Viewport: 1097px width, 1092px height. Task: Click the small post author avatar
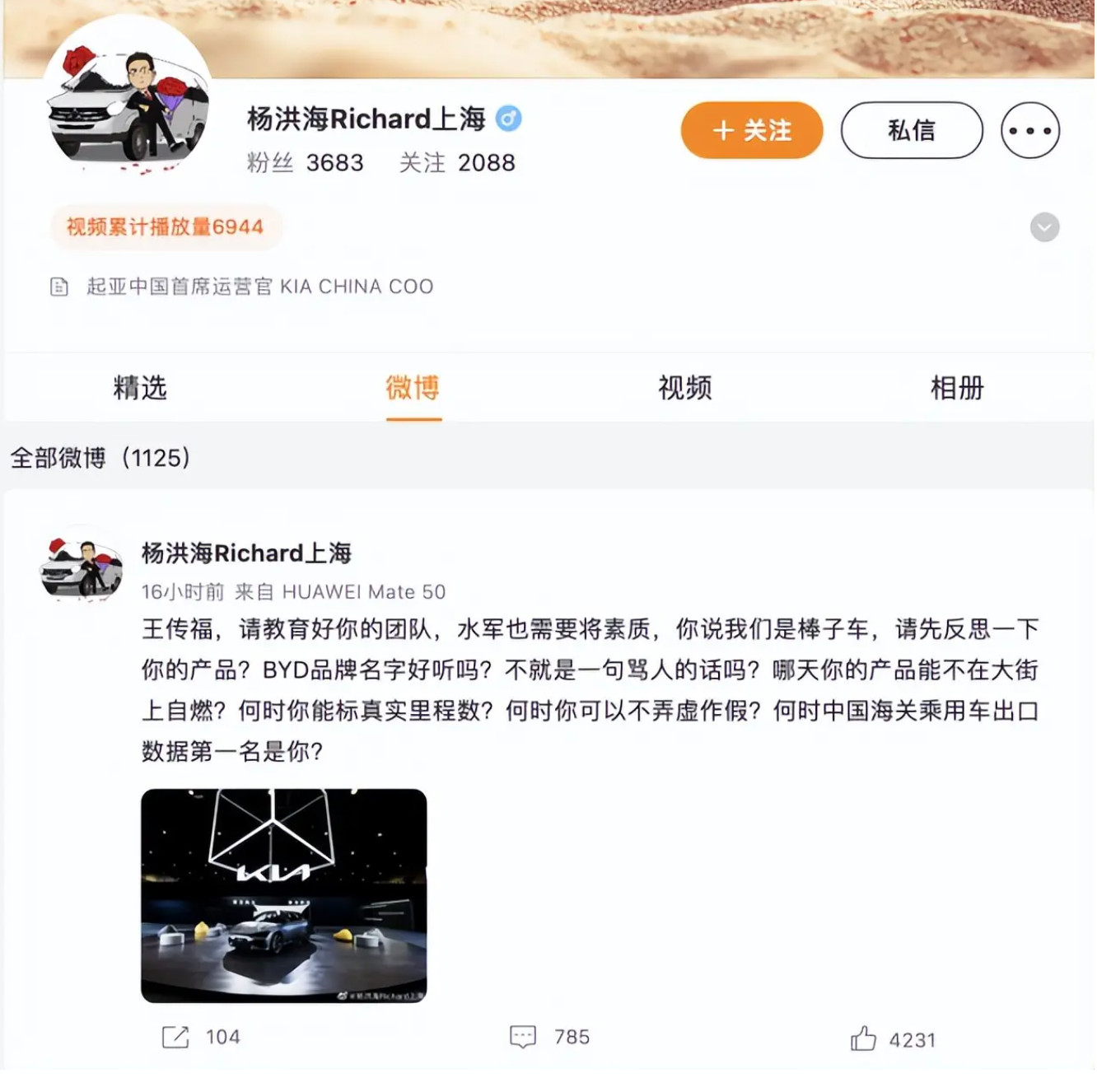[x=81, y=567]
